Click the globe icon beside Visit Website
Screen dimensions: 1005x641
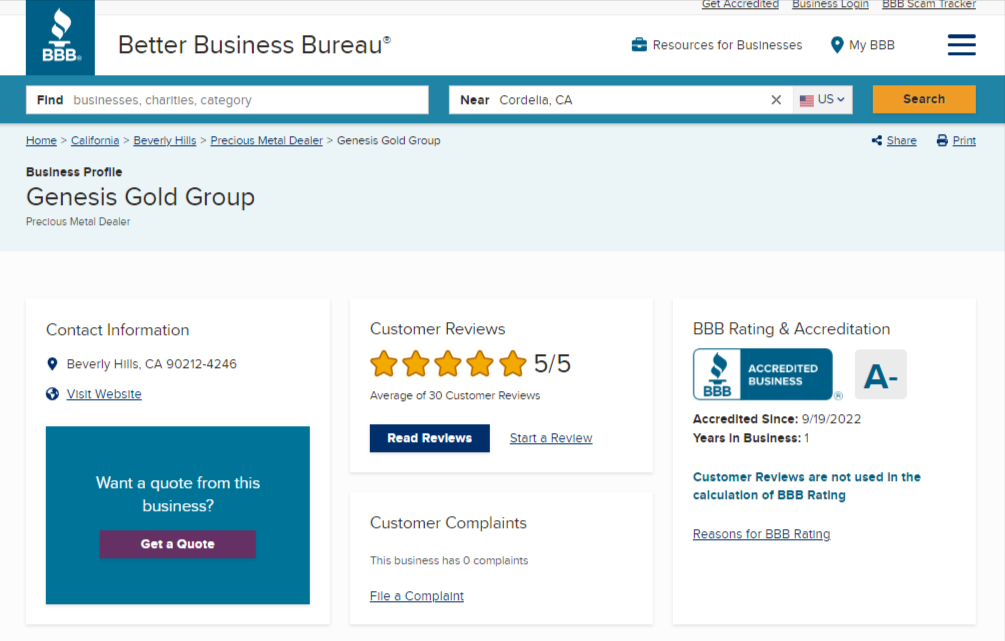(53, 394)
